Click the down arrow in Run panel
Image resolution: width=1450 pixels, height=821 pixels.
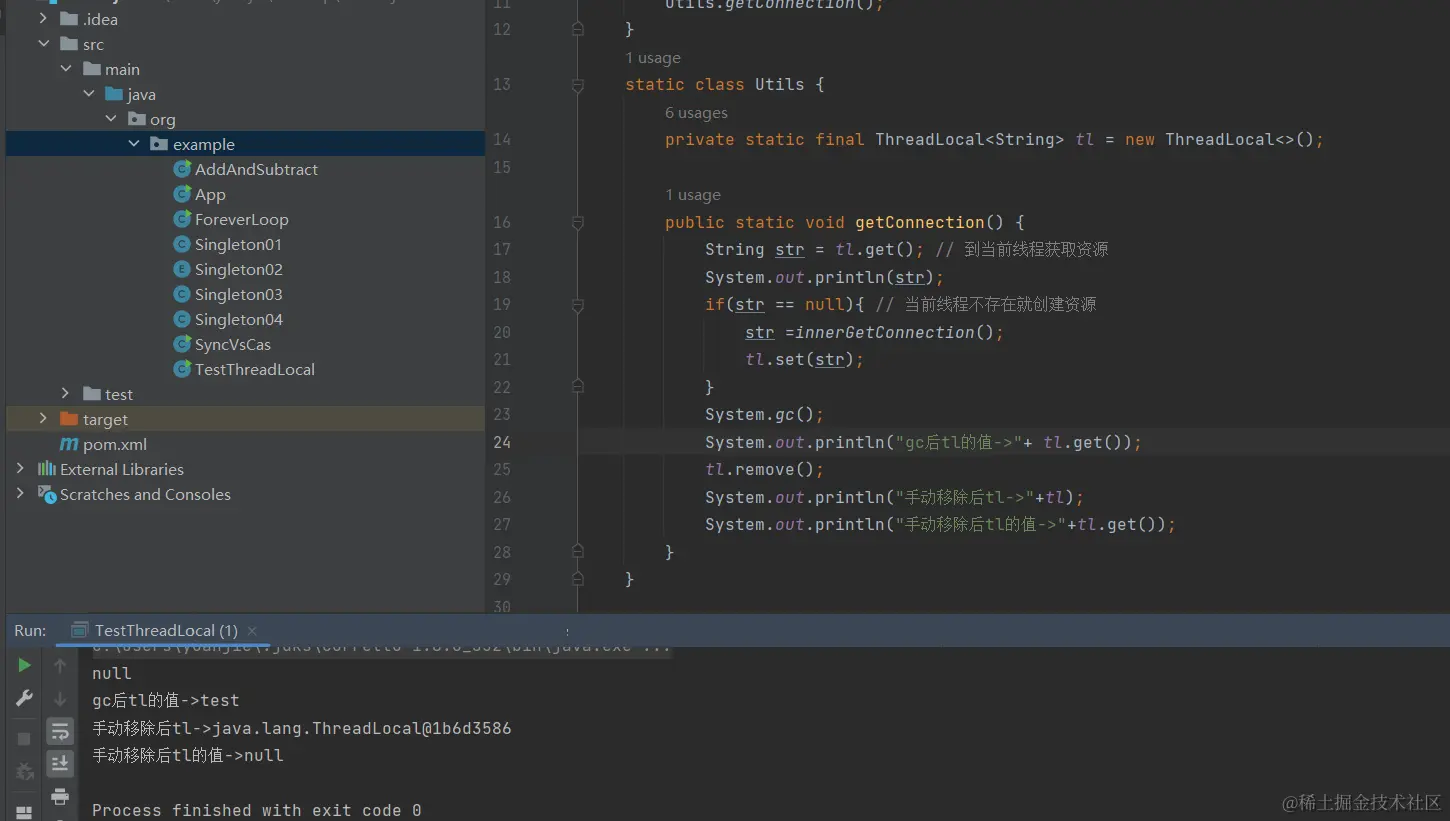click(60, 699)
